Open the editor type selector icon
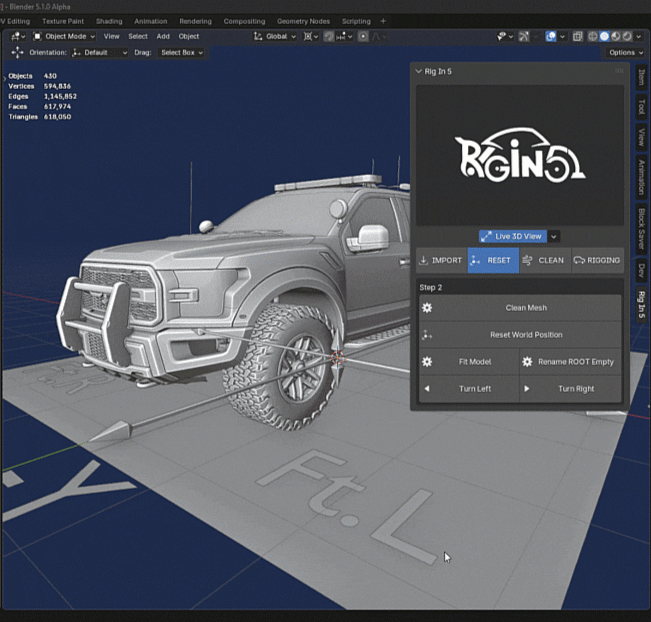The height and width of the screenshot is (622, 651). pyautogui.click(x=18, y=37)
